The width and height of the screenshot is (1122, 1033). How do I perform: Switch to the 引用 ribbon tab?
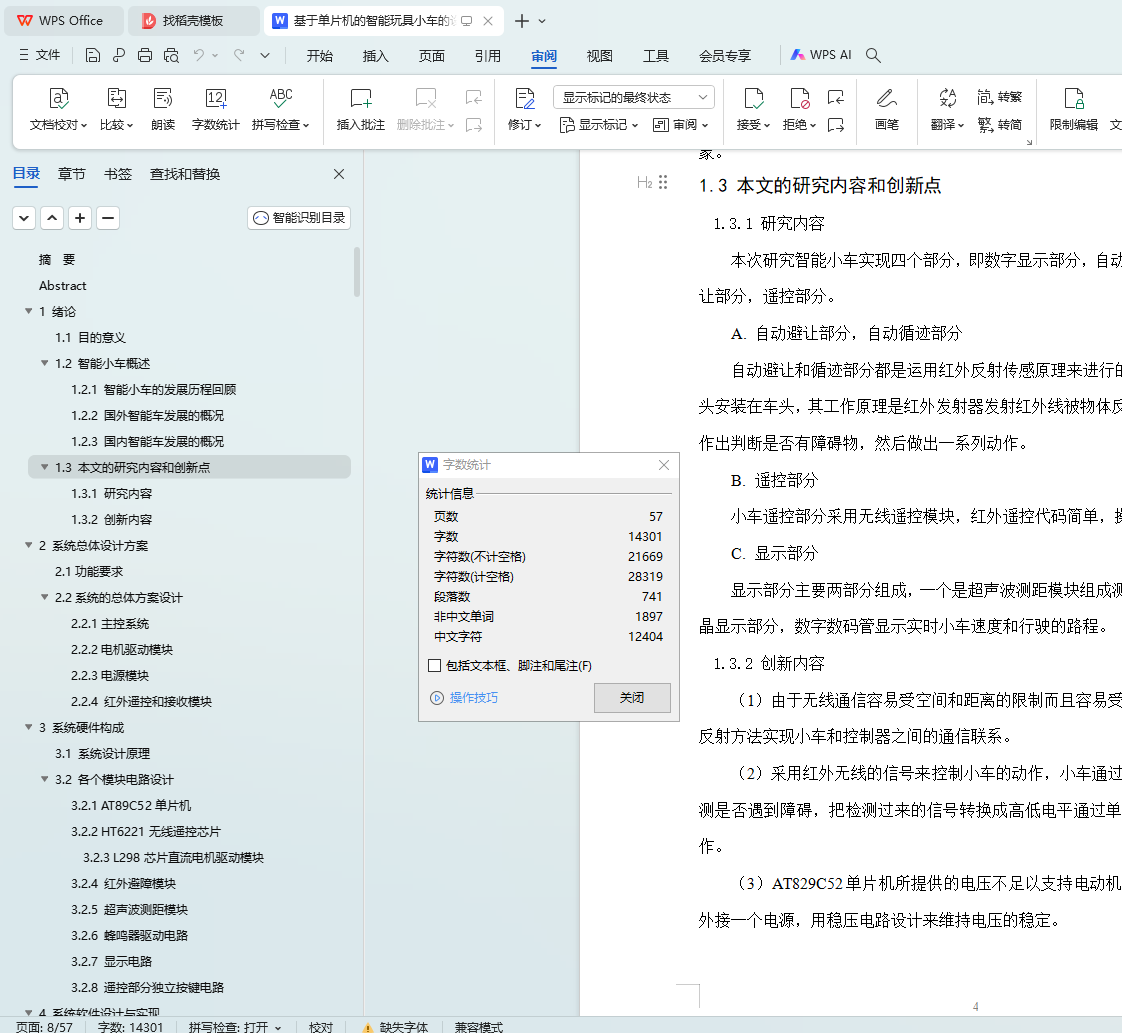point(487,56)
